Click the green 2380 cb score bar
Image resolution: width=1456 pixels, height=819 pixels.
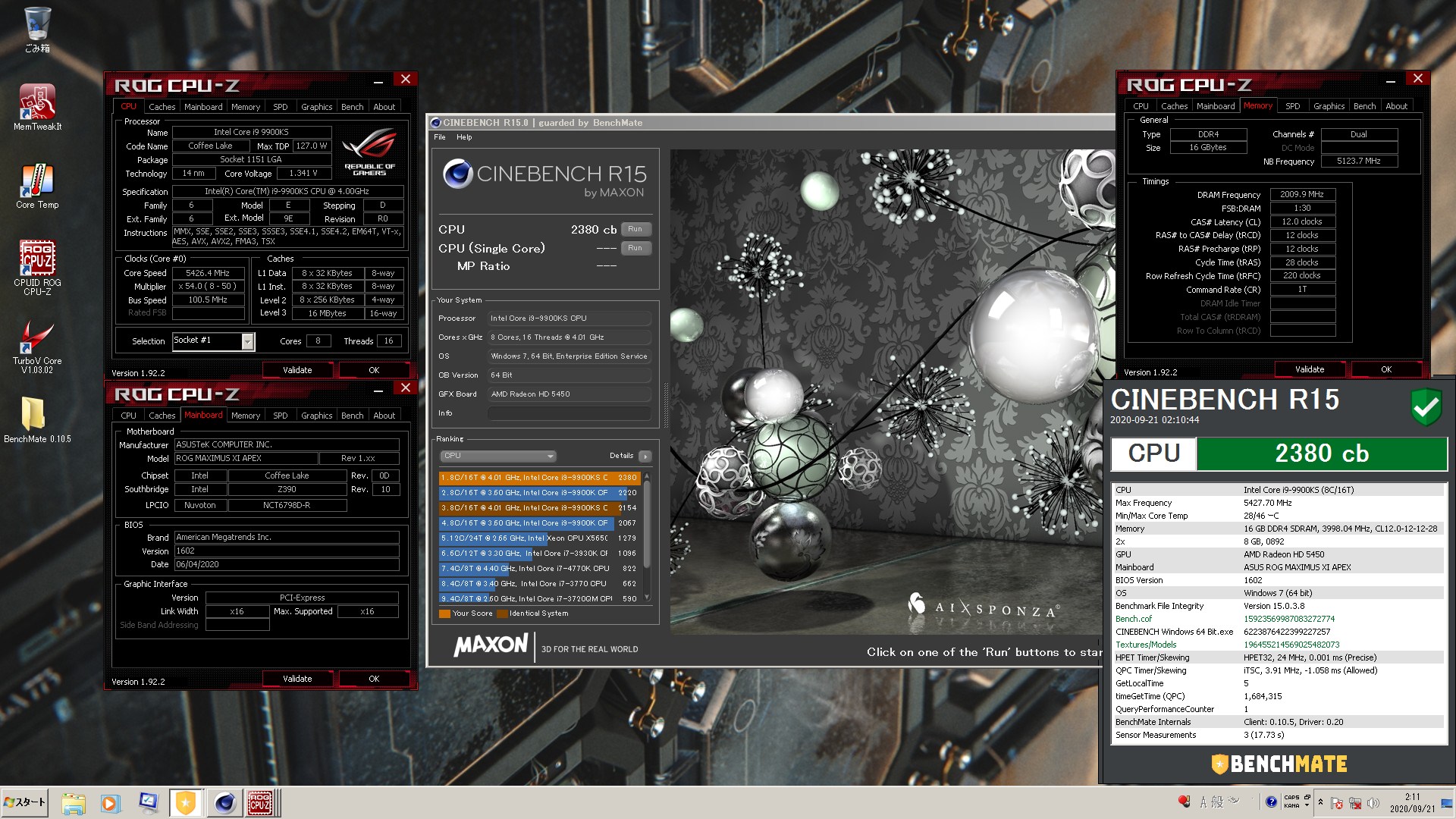[x=1322, y=453]
